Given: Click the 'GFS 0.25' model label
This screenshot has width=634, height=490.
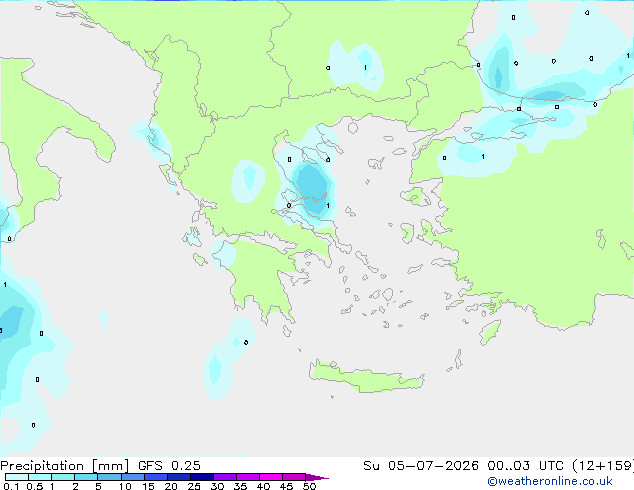Looking at the screenshot, I should (x=169, y=466).
